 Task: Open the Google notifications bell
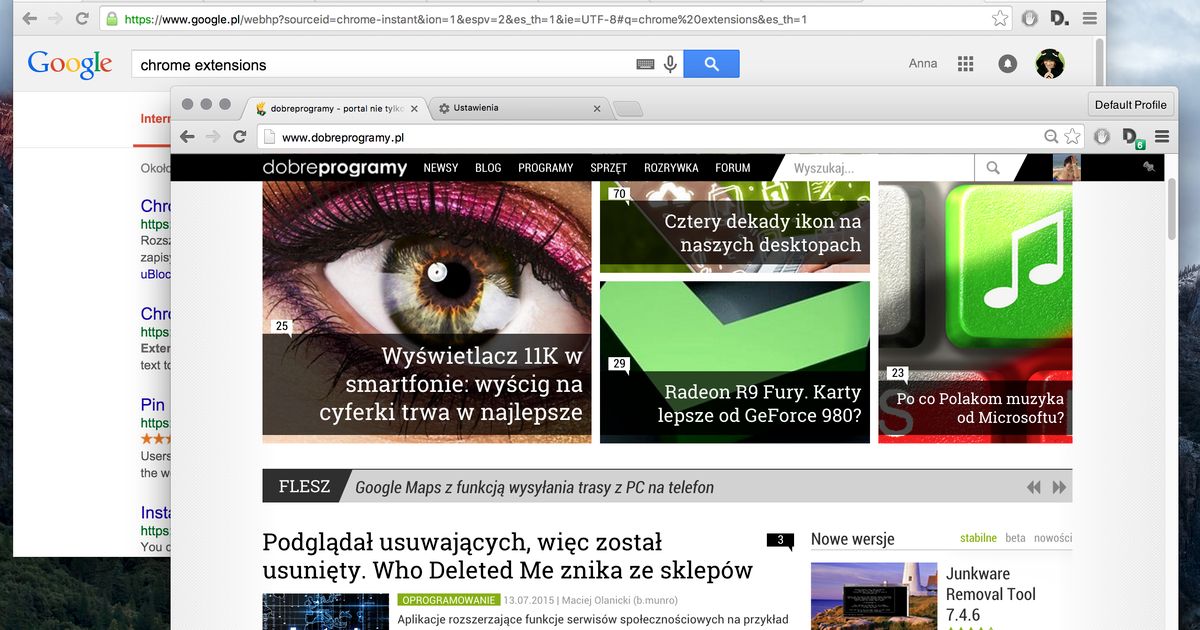point(1007,64)
